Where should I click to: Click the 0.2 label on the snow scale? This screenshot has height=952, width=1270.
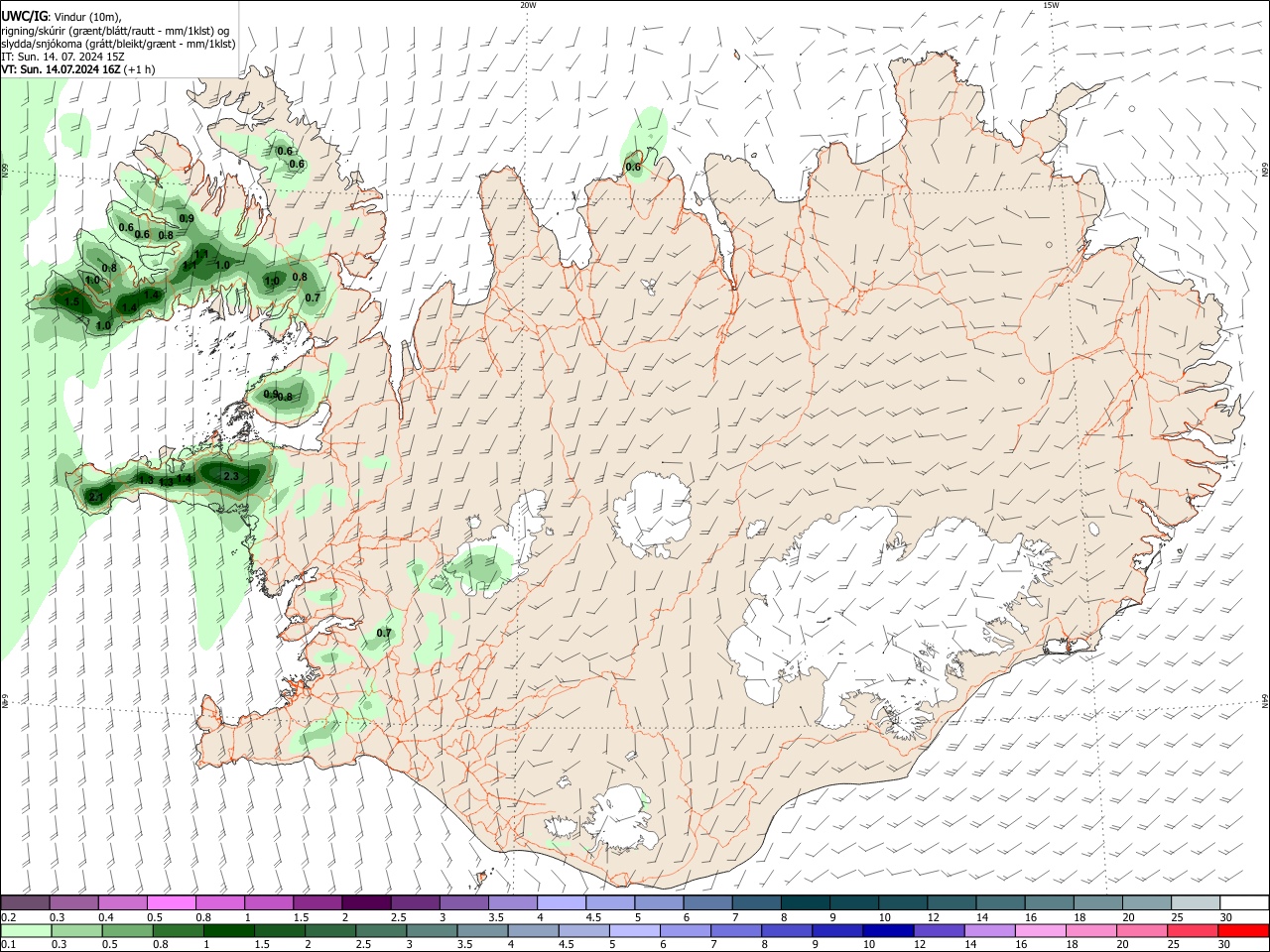tap(8, 917)
